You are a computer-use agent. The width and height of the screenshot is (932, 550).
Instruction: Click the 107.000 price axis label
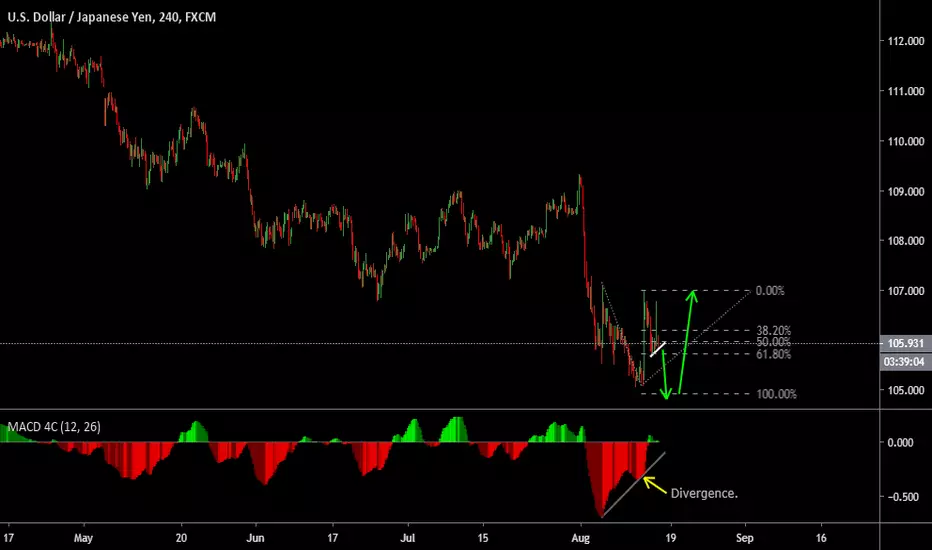click(905, 291)
